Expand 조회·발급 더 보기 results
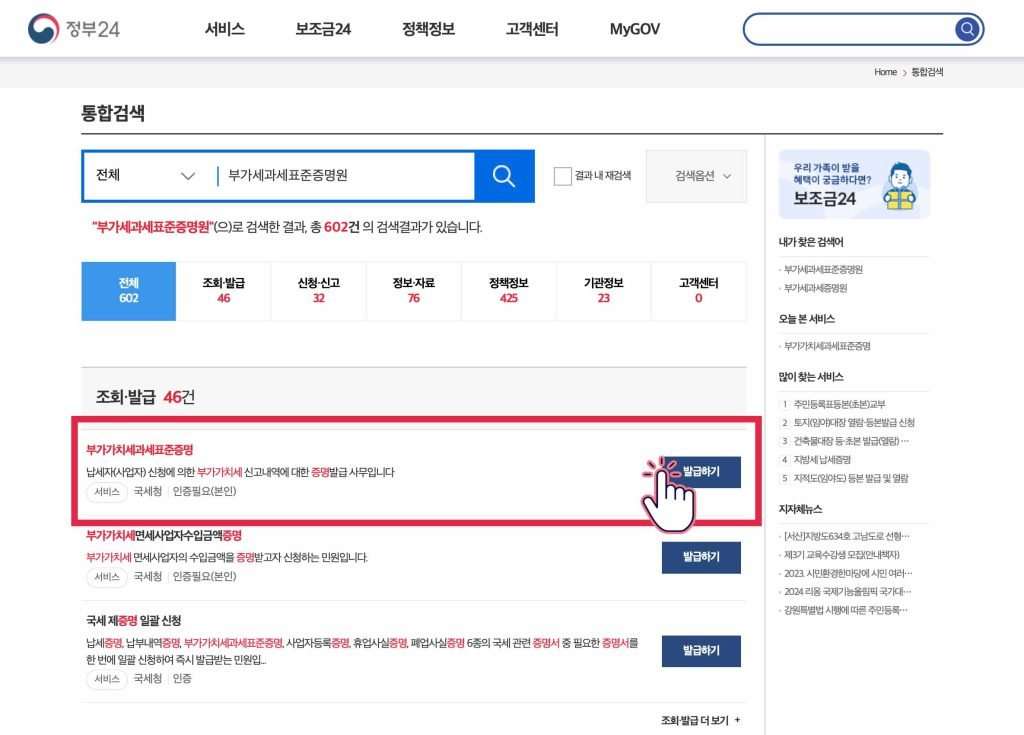 coord(700,720)
